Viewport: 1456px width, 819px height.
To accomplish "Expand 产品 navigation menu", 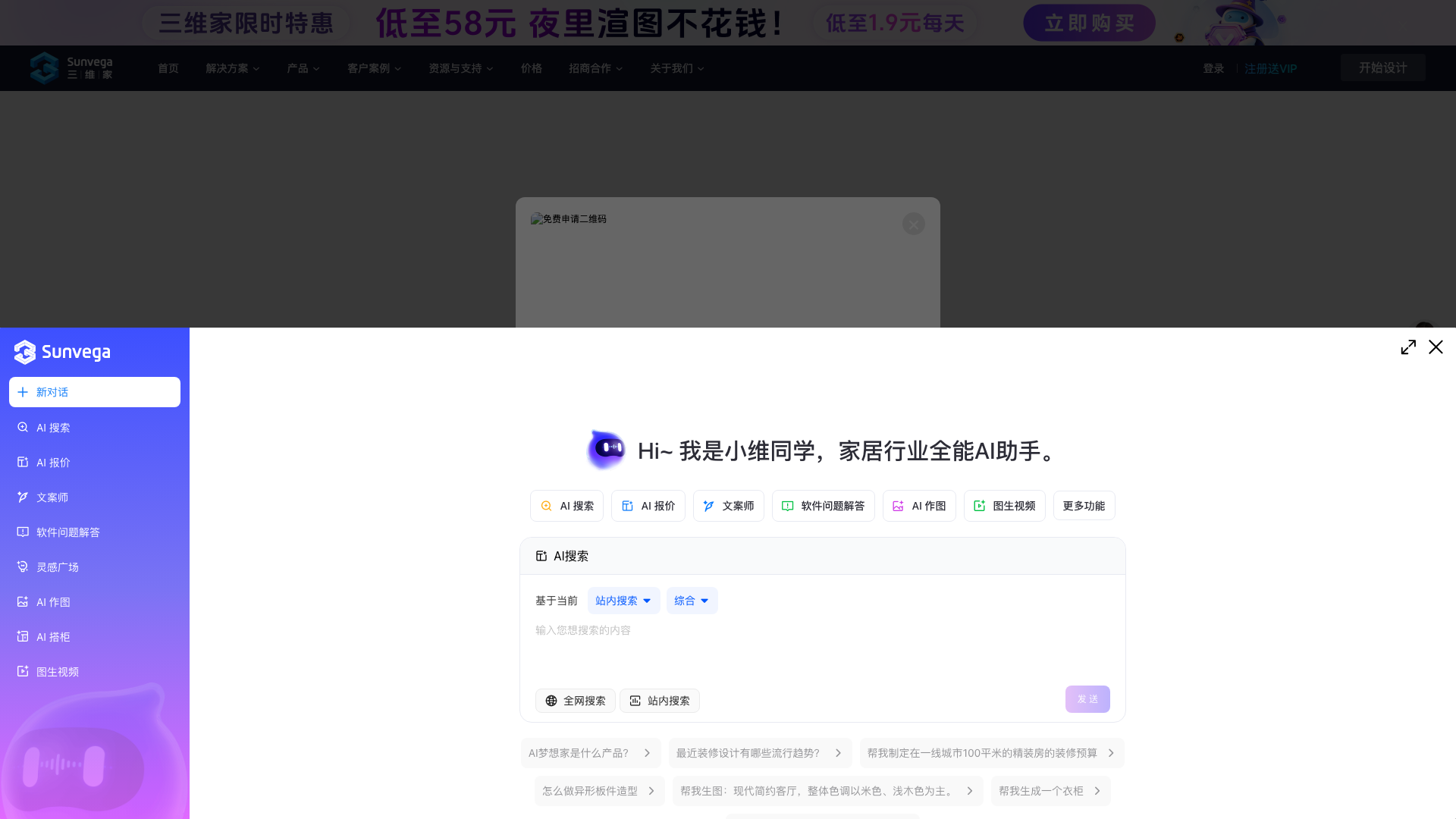I will click(x=303, y=68).
